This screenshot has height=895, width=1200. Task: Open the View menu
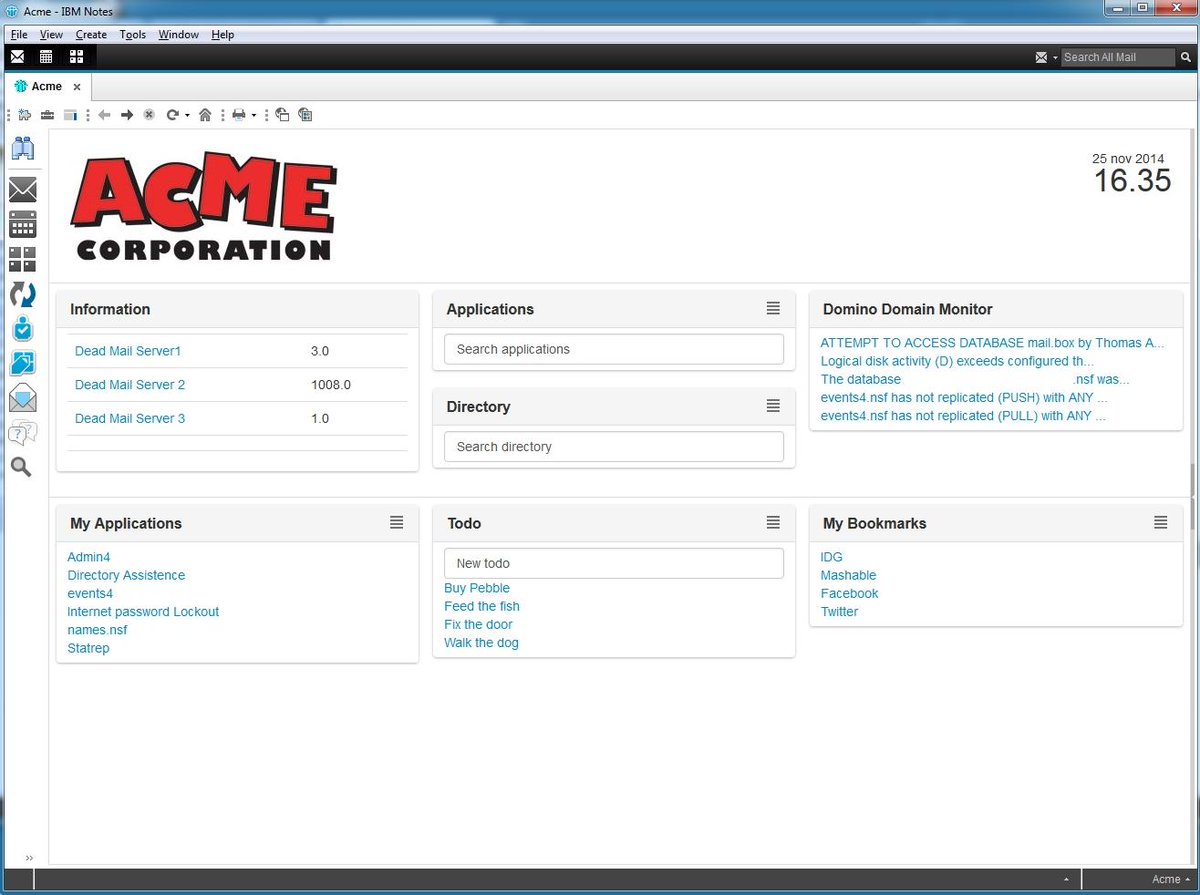[x=51, y=34]
